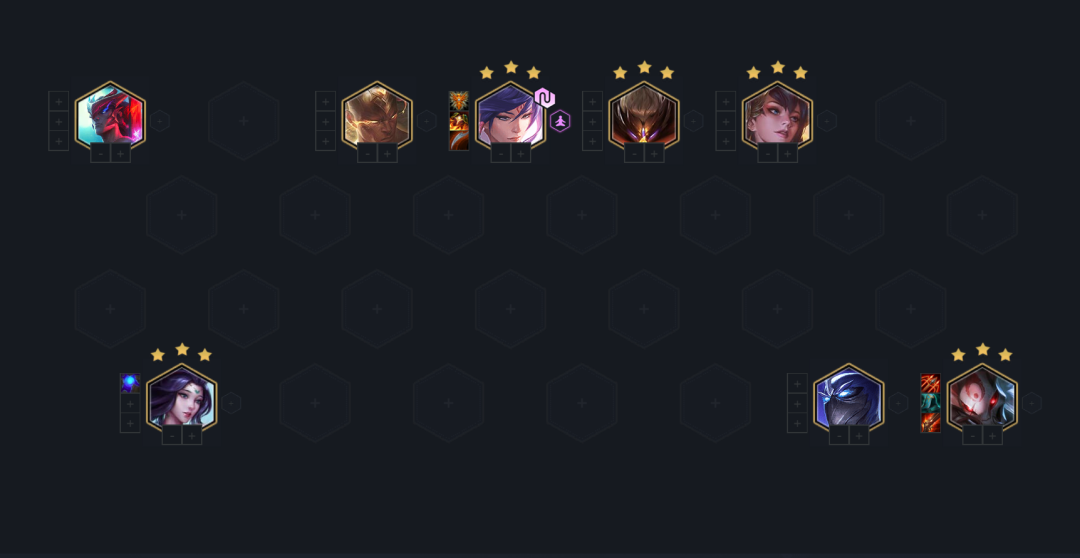Click the pink chain-link emblem badge
1080x558 pixels.
click(x=544, y=98)
